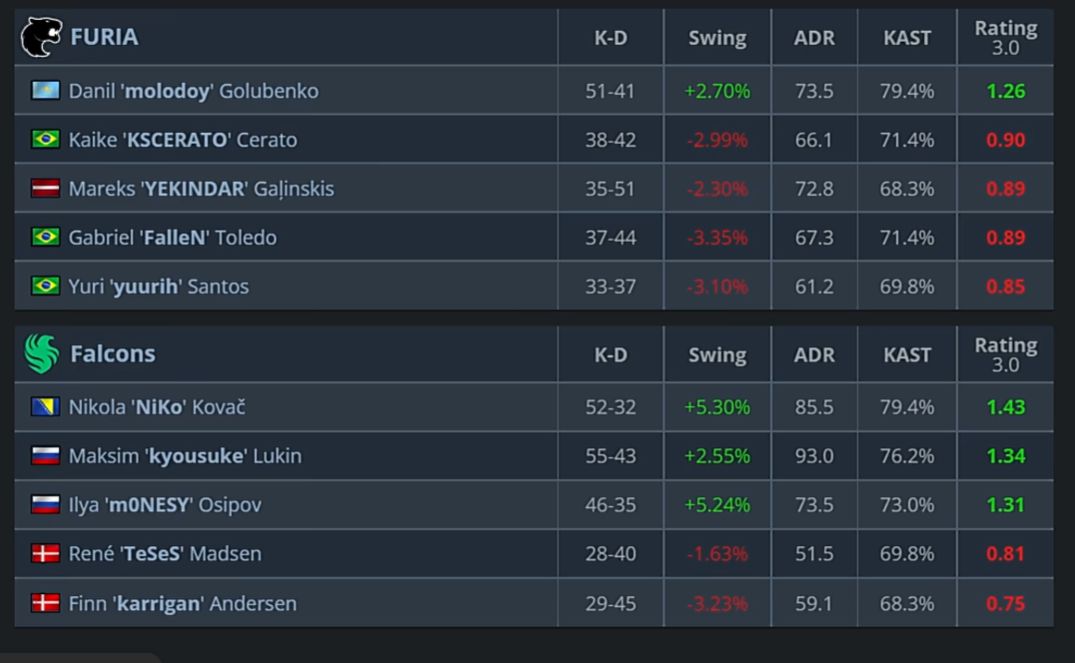Viewport: 1075px width, 663px height.
Task: Open Ilya 'm0NESY' Osipov player profile
Action: pyautogui.click(x=165, y=505)
